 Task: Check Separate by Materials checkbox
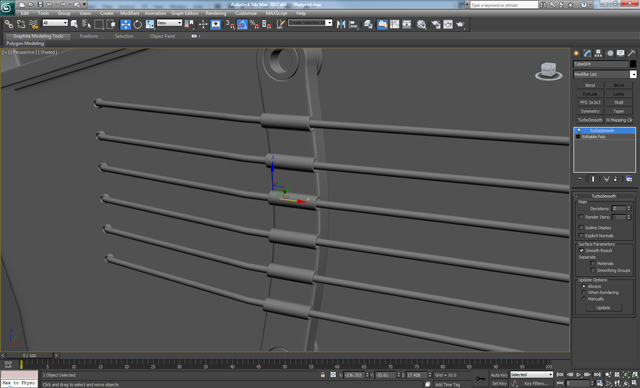[x=593, y=264]
